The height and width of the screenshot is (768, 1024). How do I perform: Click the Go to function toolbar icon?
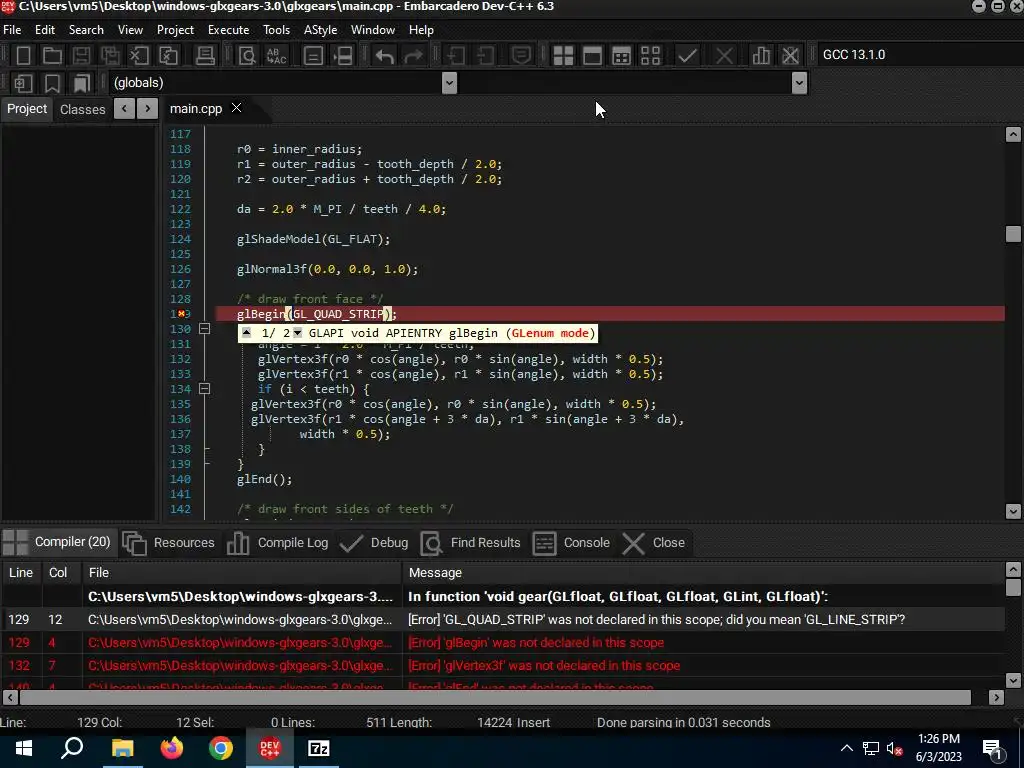pyautogui.click(x=313, y=56)
